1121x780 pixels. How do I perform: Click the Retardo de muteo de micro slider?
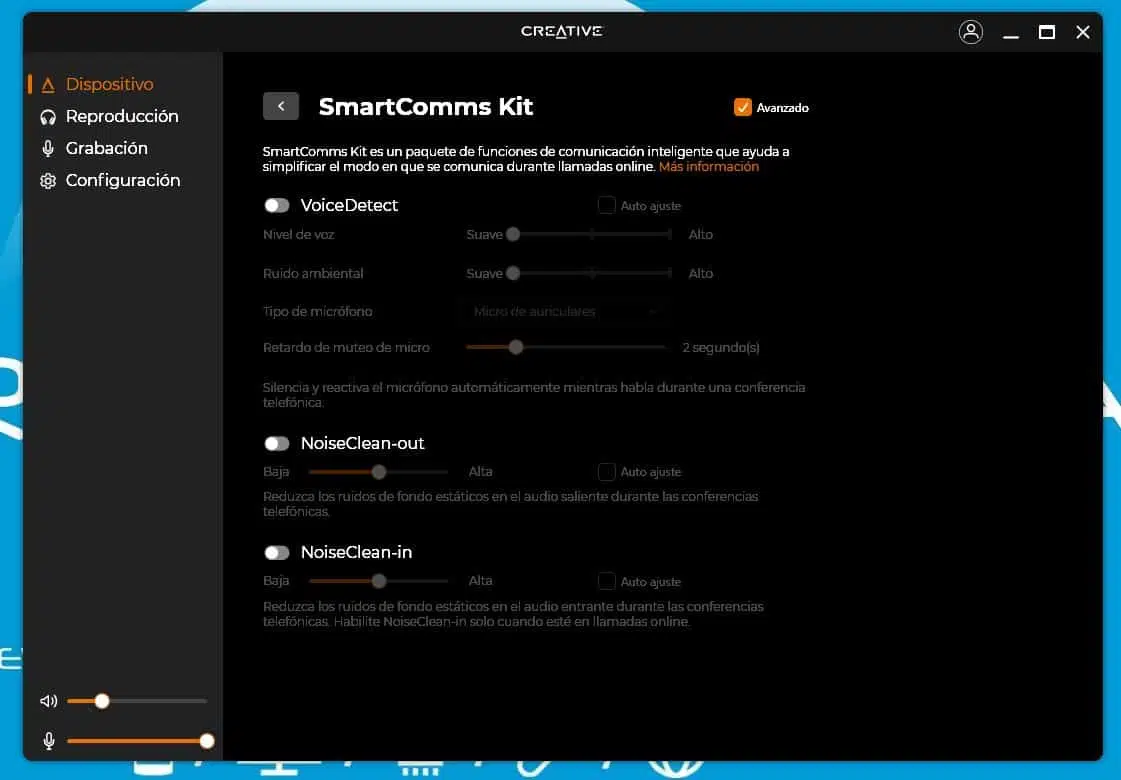point(515,347)
